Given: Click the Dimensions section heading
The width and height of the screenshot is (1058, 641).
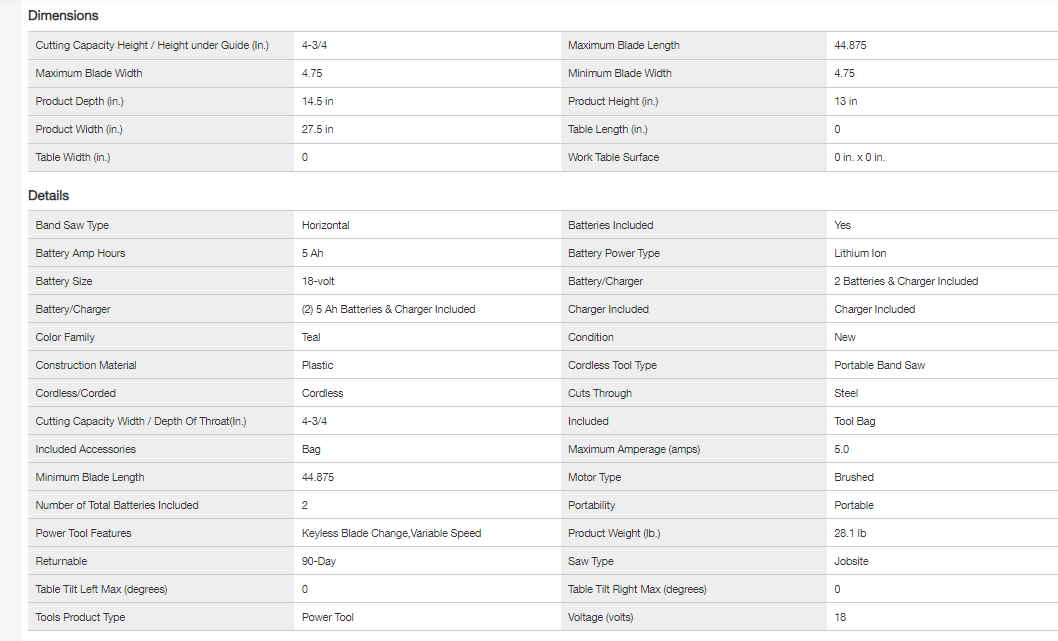Looking at the screenshot, I should [63, 16].
